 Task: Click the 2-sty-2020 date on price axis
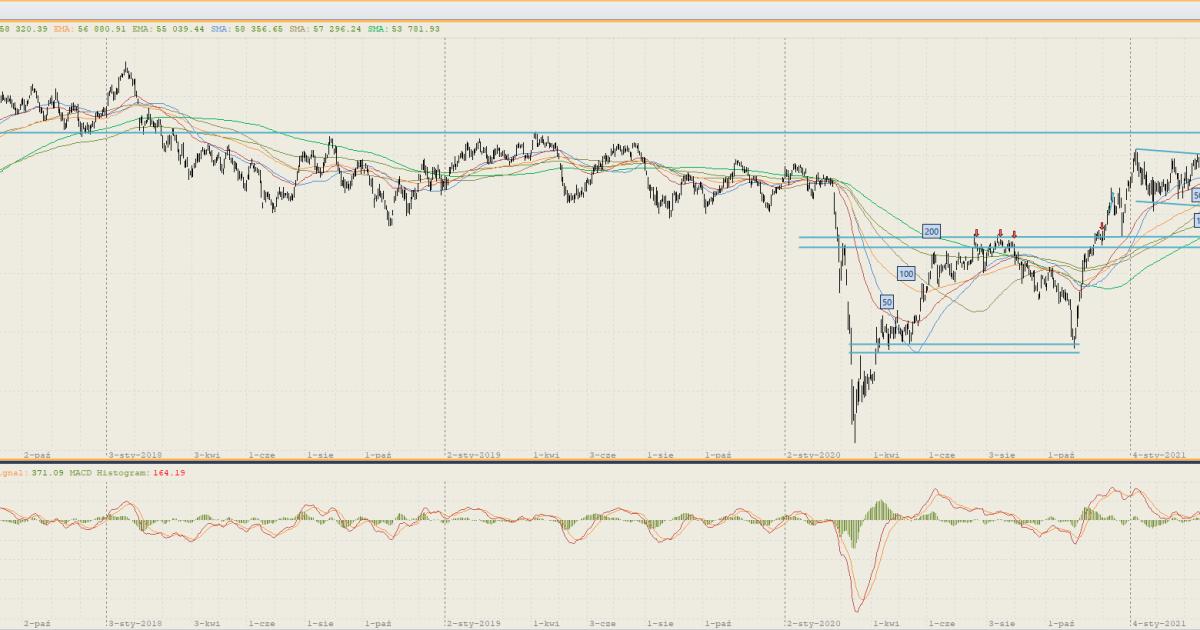click(x=813, y=455)
